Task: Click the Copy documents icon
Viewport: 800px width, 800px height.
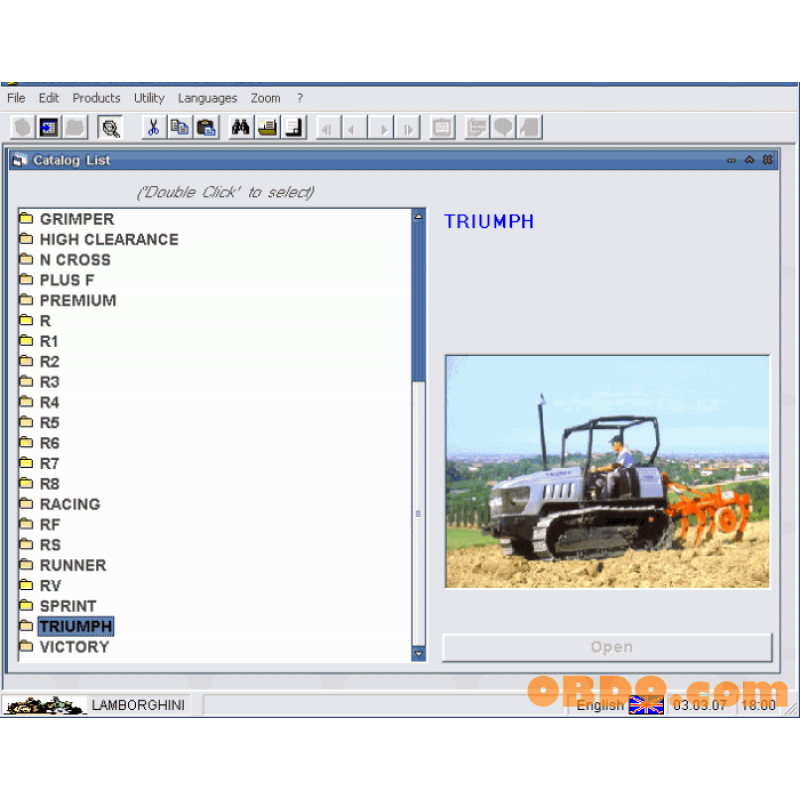Action: tap(180, 127)
